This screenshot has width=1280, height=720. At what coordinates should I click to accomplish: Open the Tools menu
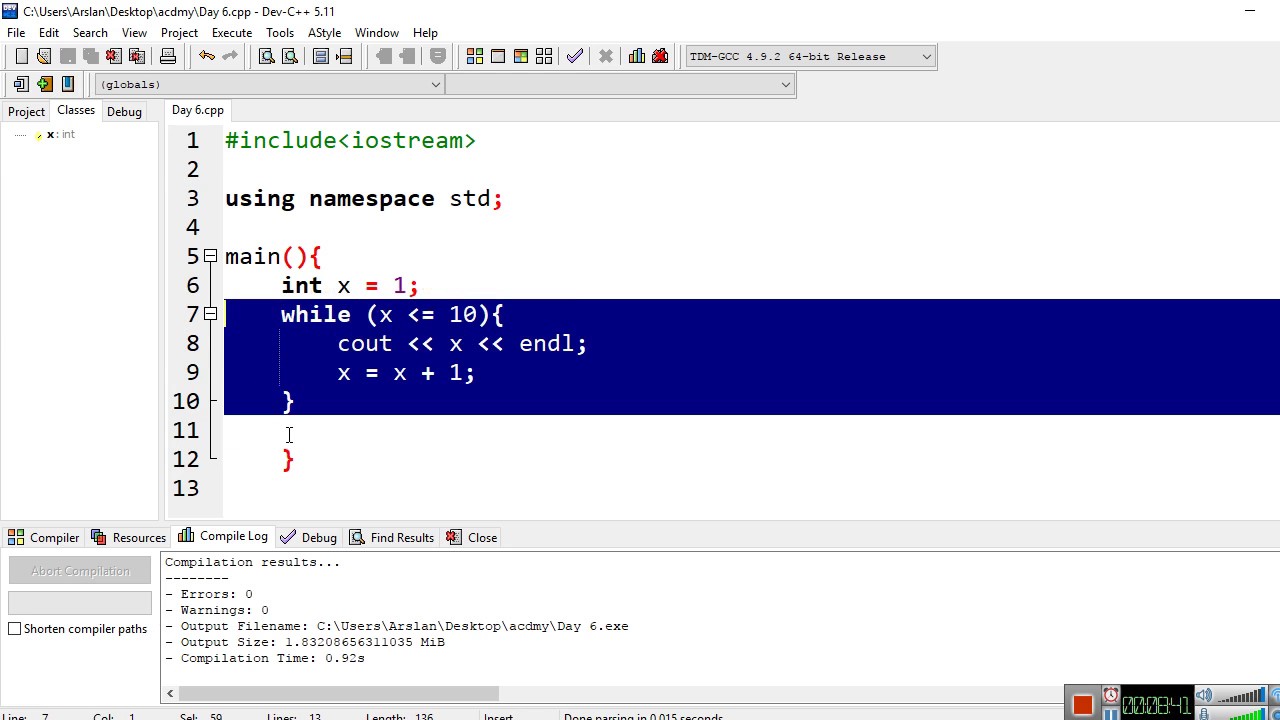[x=280, y=33]
